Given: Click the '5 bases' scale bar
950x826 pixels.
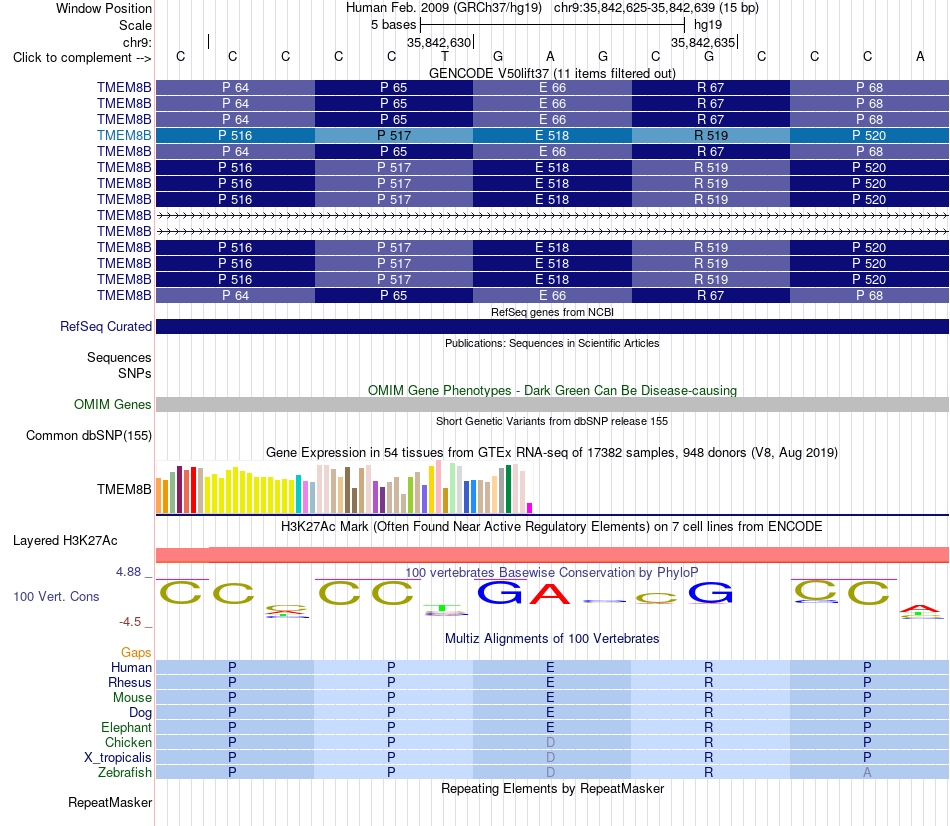Looking at the screenshot, I should [553, 25].
